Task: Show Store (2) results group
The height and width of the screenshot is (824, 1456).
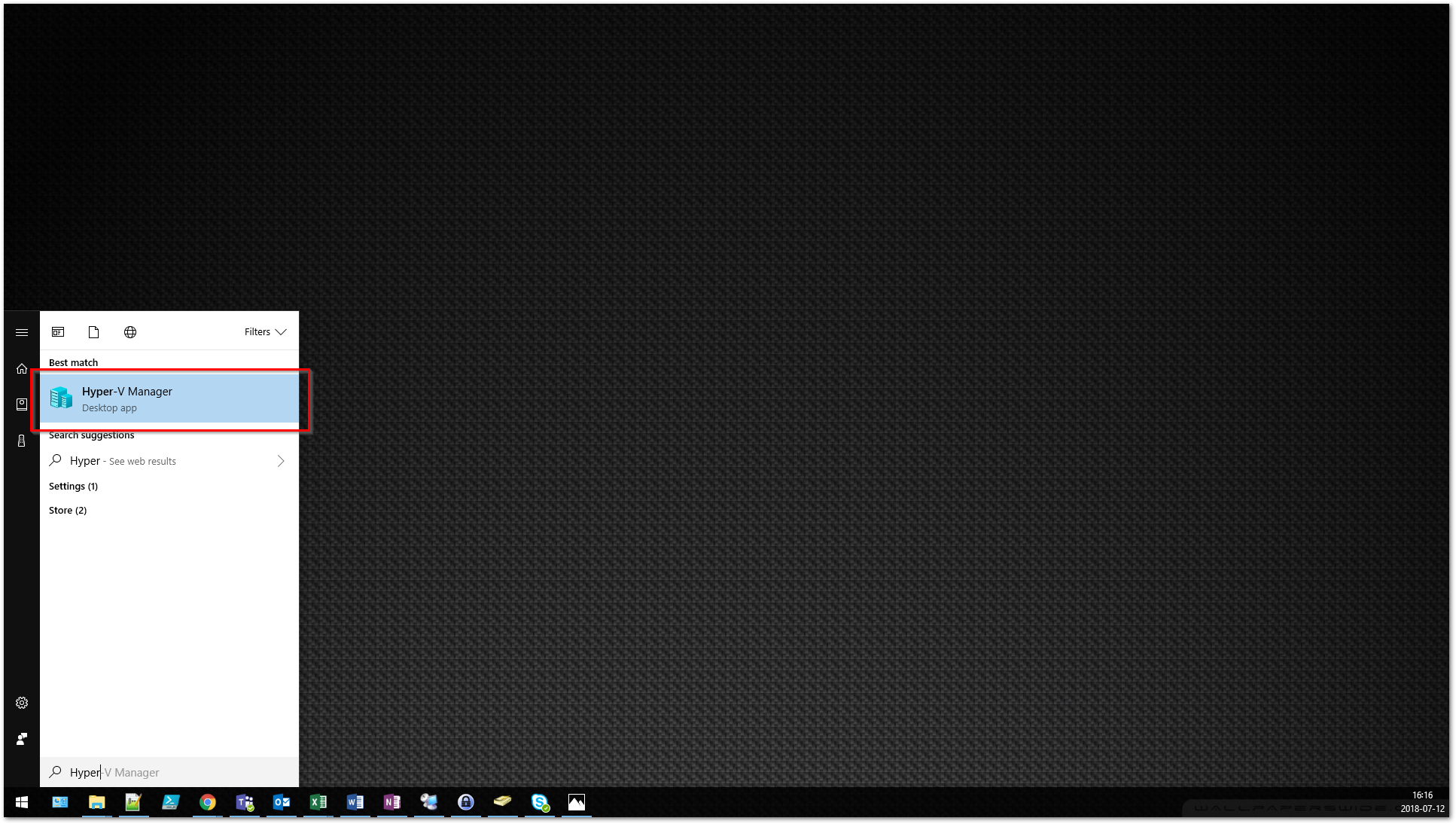Action: (68, 511)
